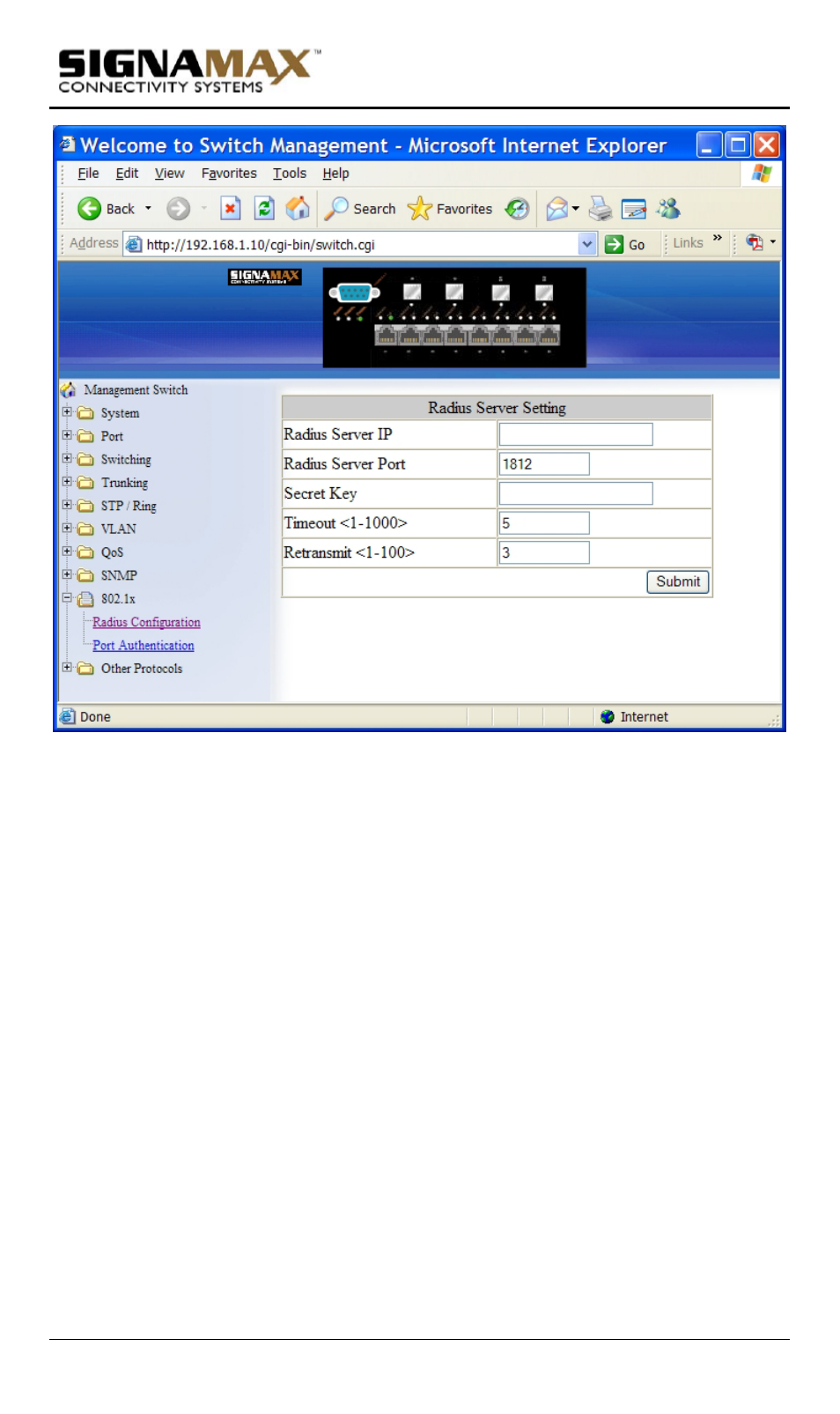
Task: Open the Port Authentication link
Action: coord(144,646)
